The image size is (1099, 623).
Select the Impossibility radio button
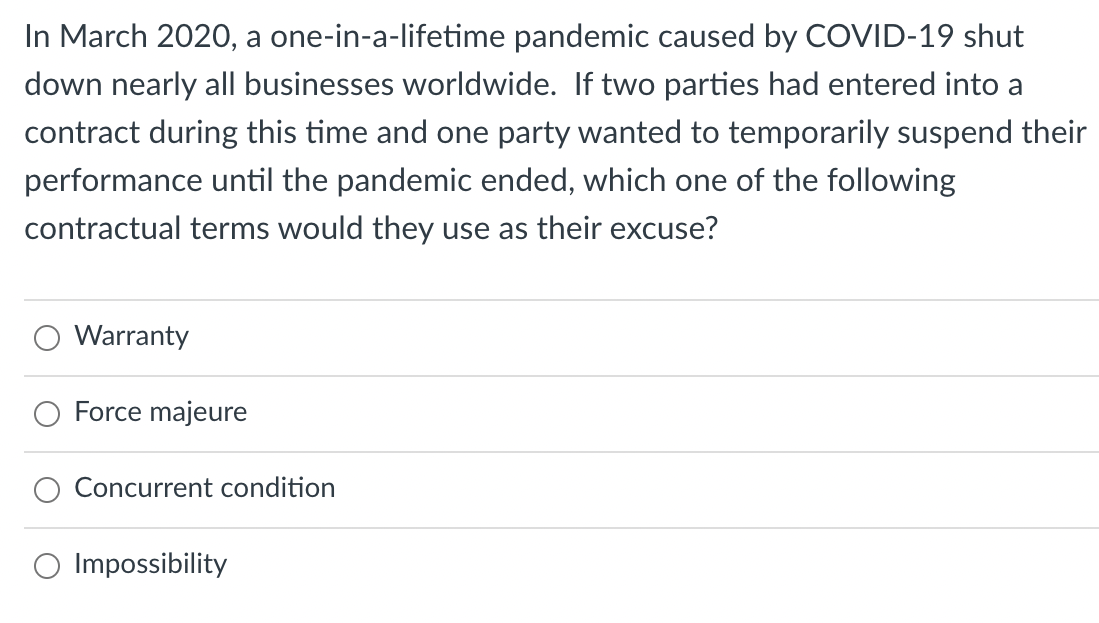pos(46,566)
